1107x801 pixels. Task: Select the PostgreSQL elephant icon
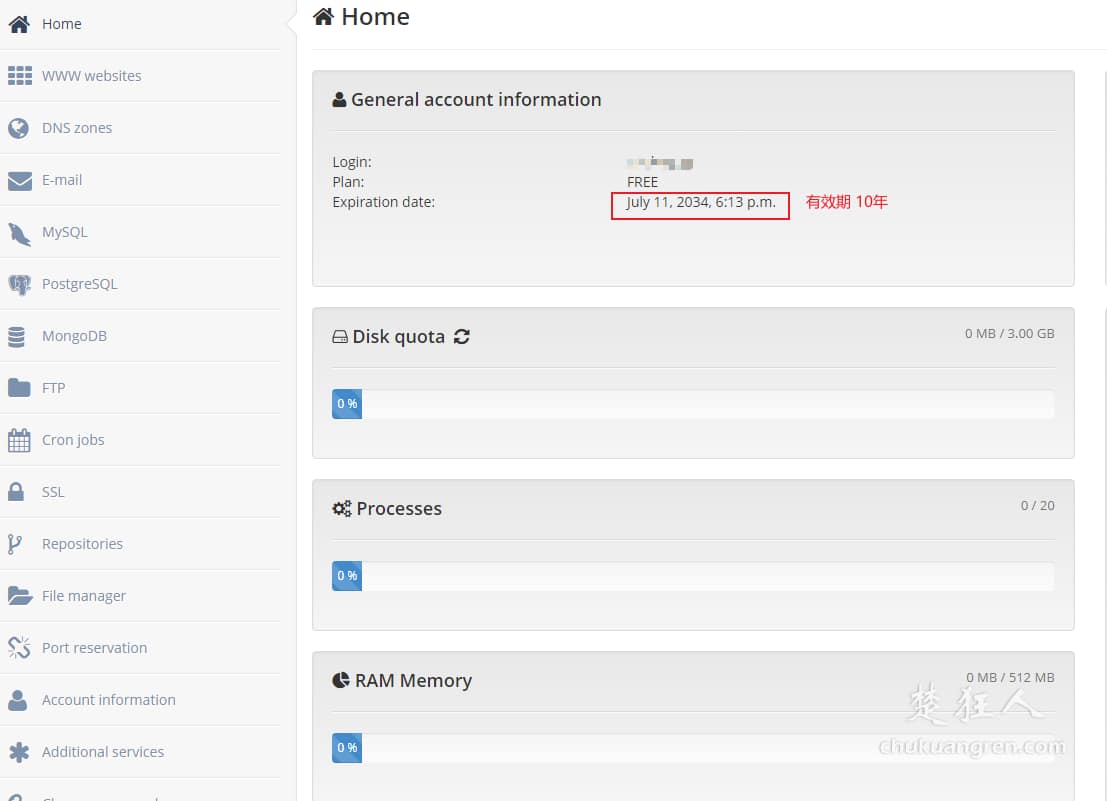pyautogui.click(x=20, y=284)
